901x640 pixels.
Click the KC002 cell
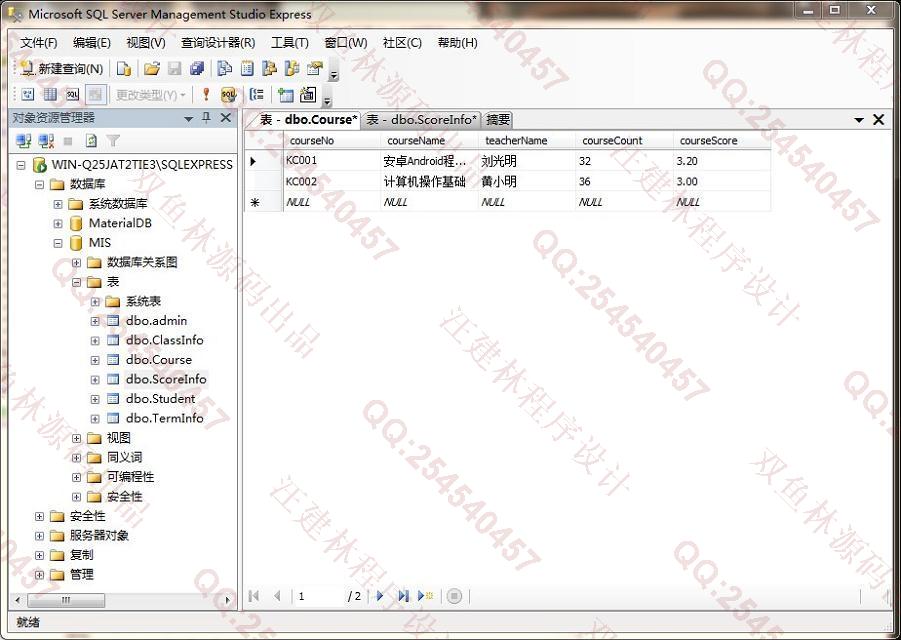[x=332, y=182]
